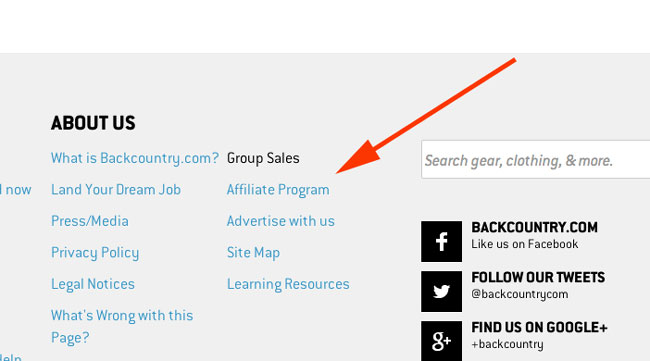Visit the Land Your Dream Job page

[116, 190]
